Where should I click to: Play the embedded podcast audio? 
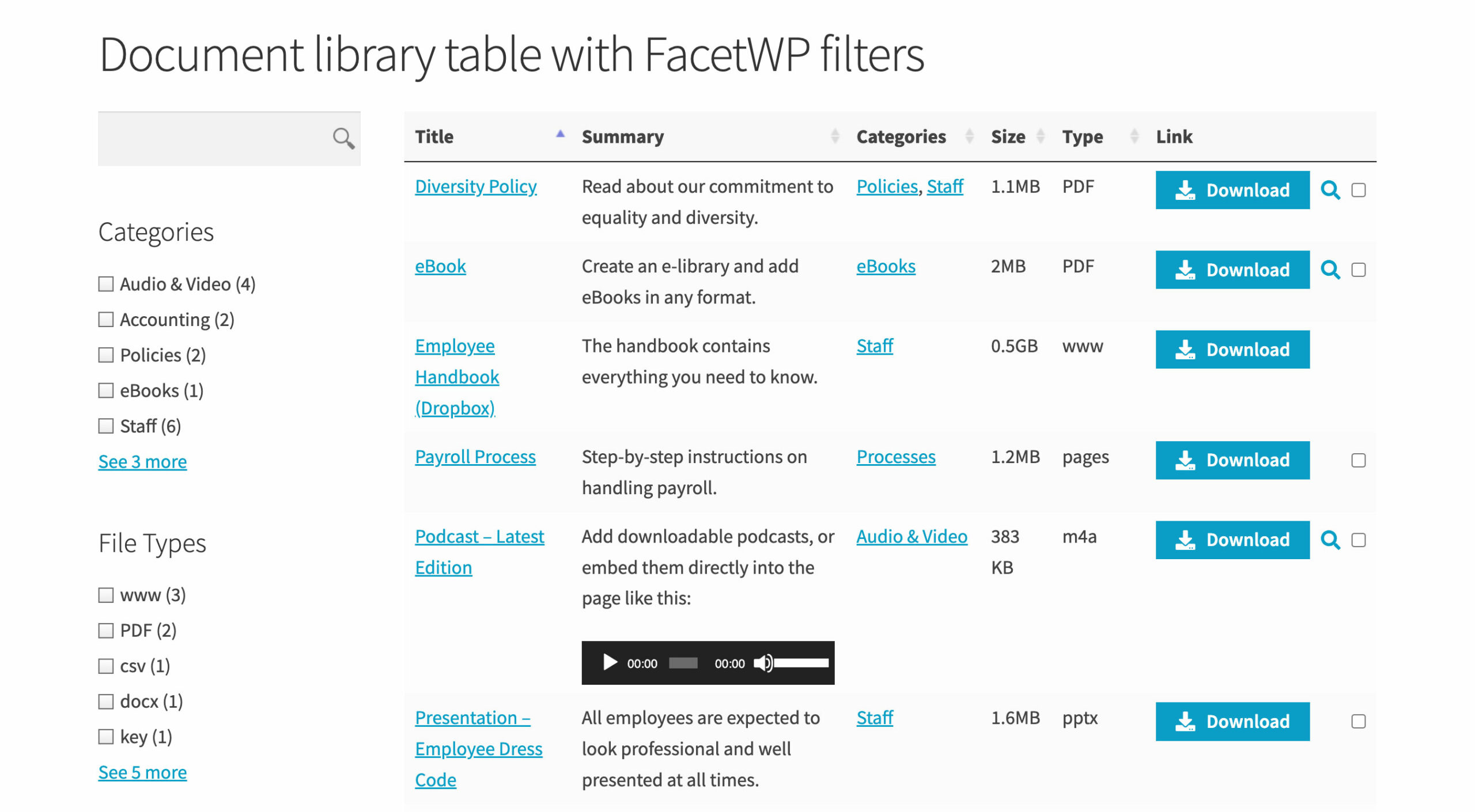point(609,663)
